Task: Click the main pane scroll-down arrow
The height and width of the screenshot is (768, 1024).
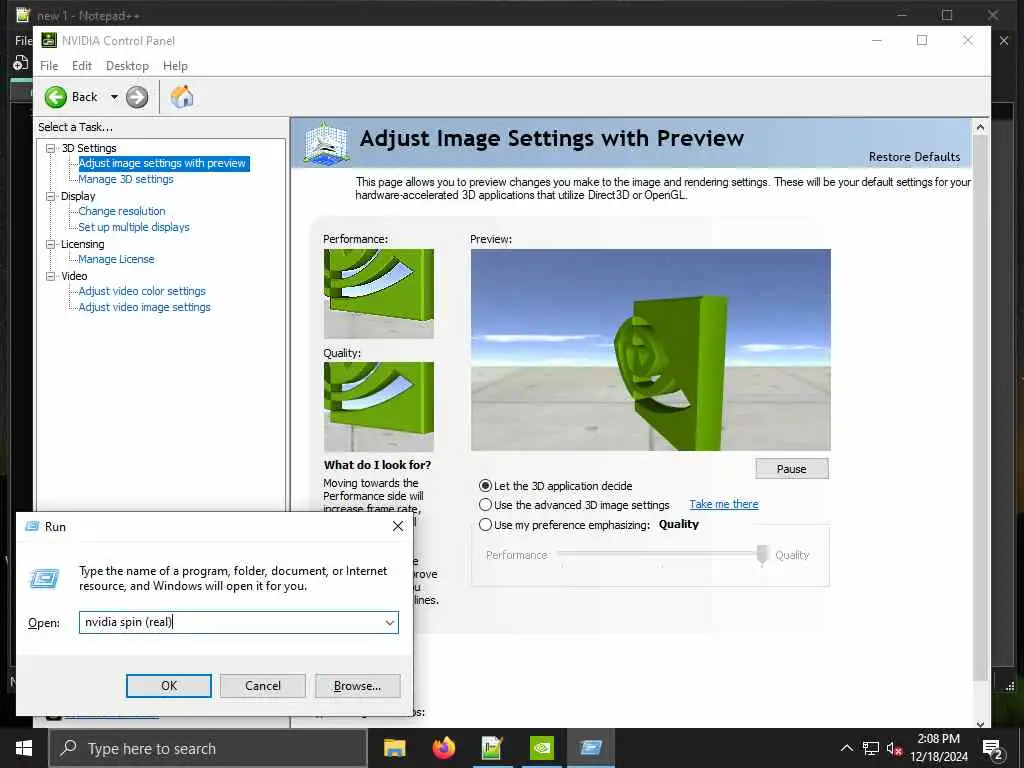Action: [980, 723]
